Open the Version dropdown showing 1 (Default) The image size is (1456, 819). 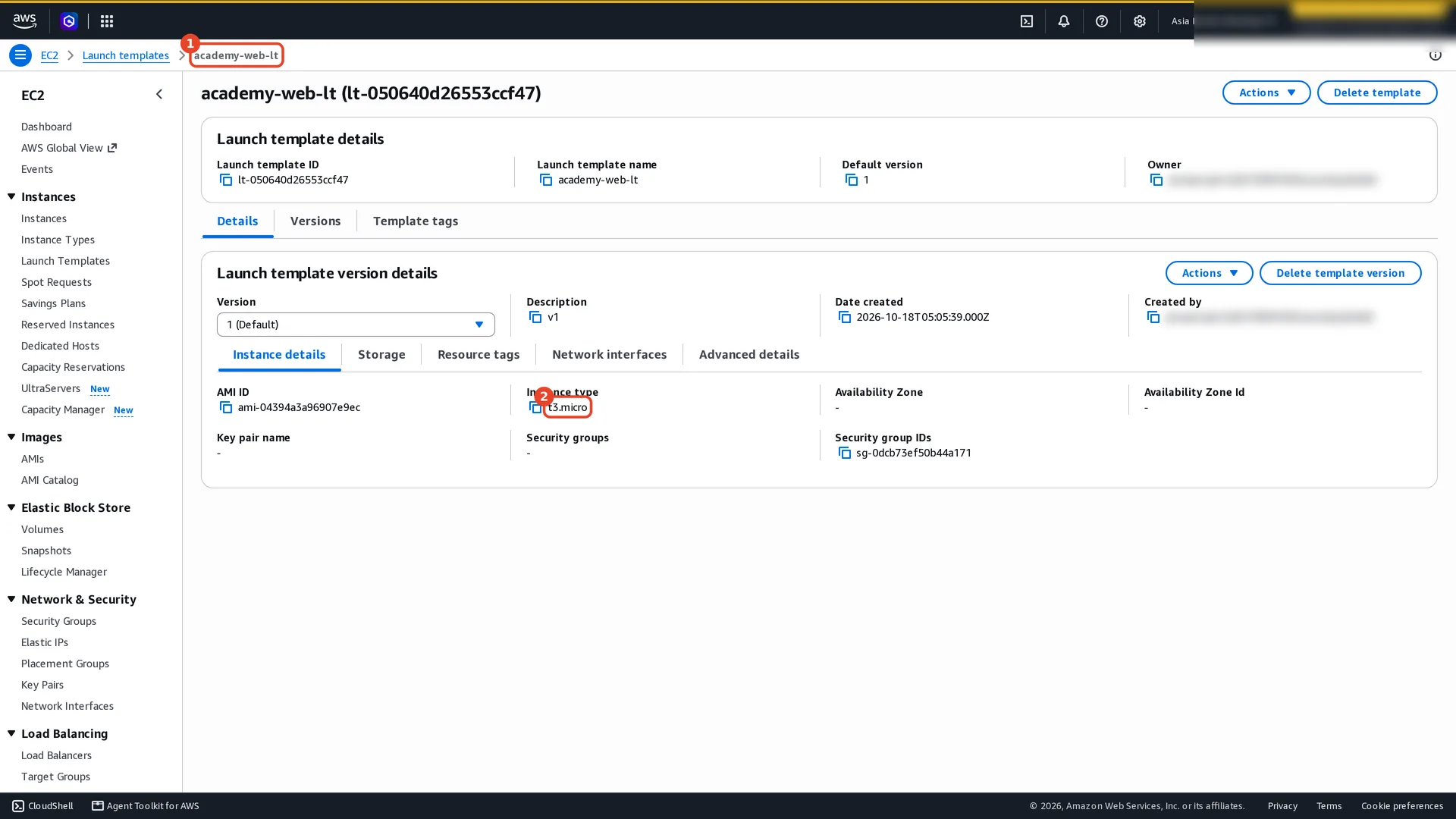tap(356, 325)
